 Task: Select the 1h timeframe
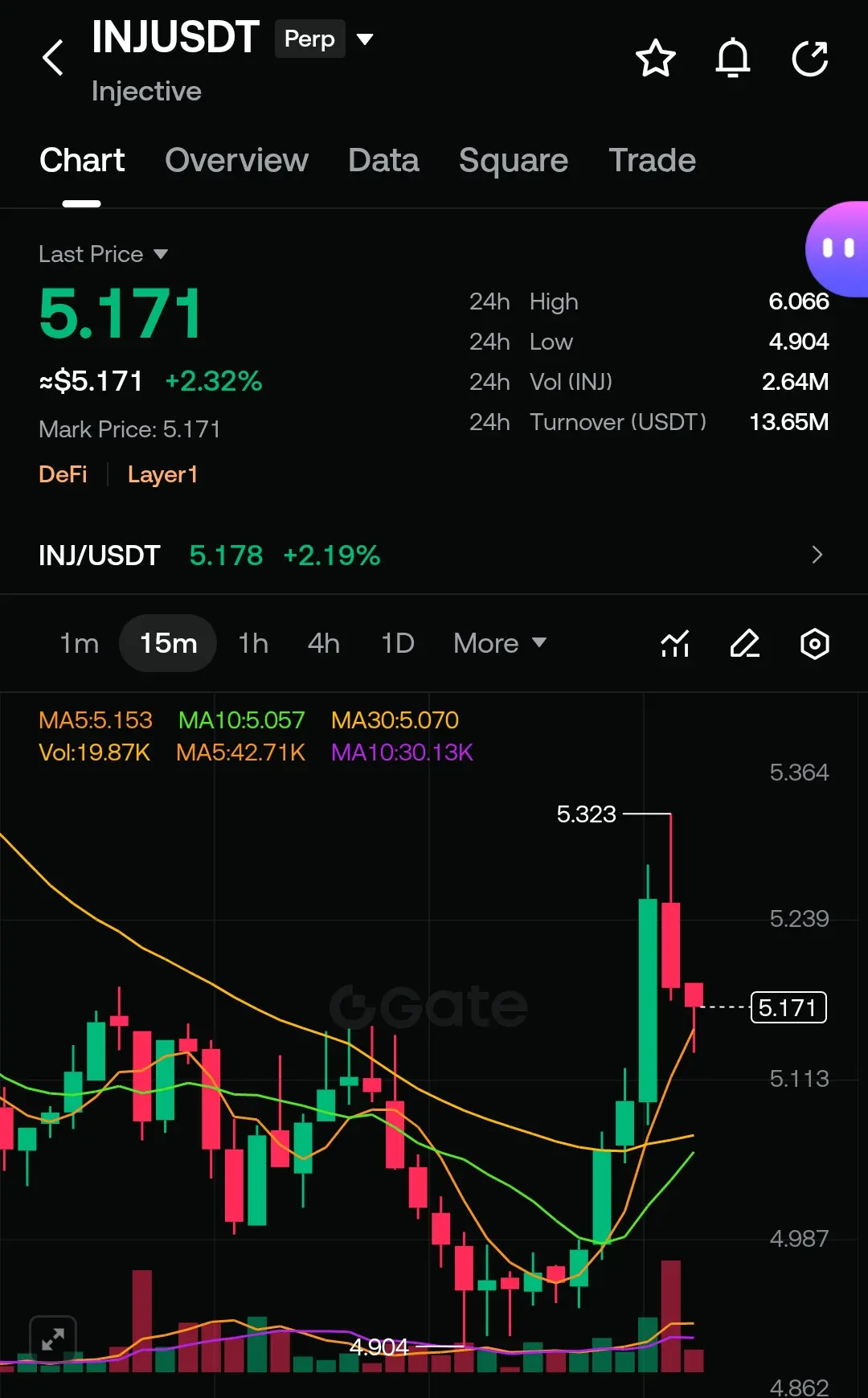click(x=253, y=643)
